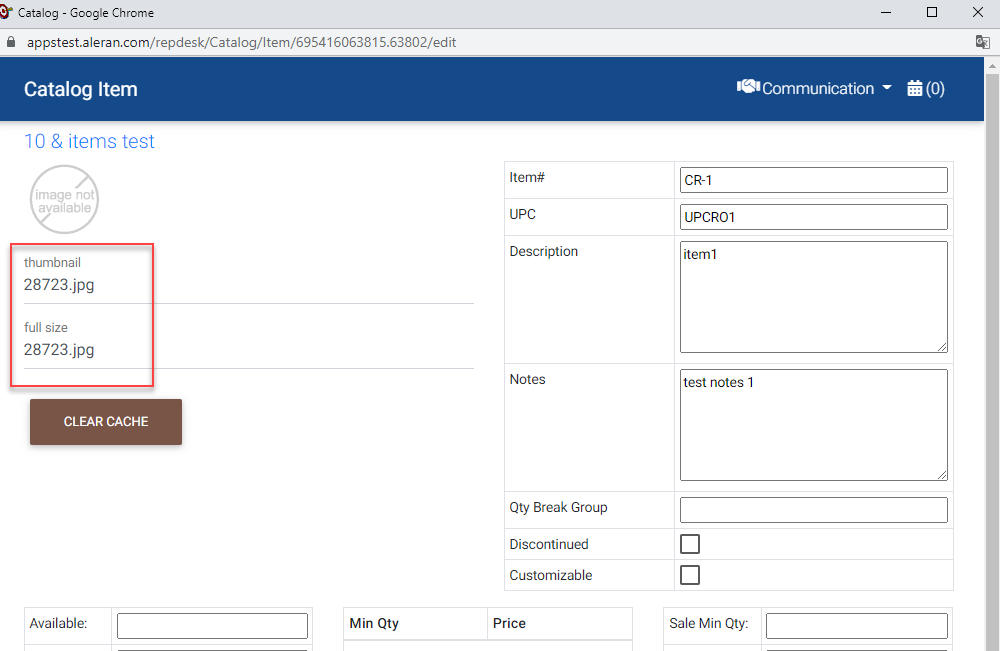
Task: Click the vertical scrollbar up arrow
Action: click(992, 65)
